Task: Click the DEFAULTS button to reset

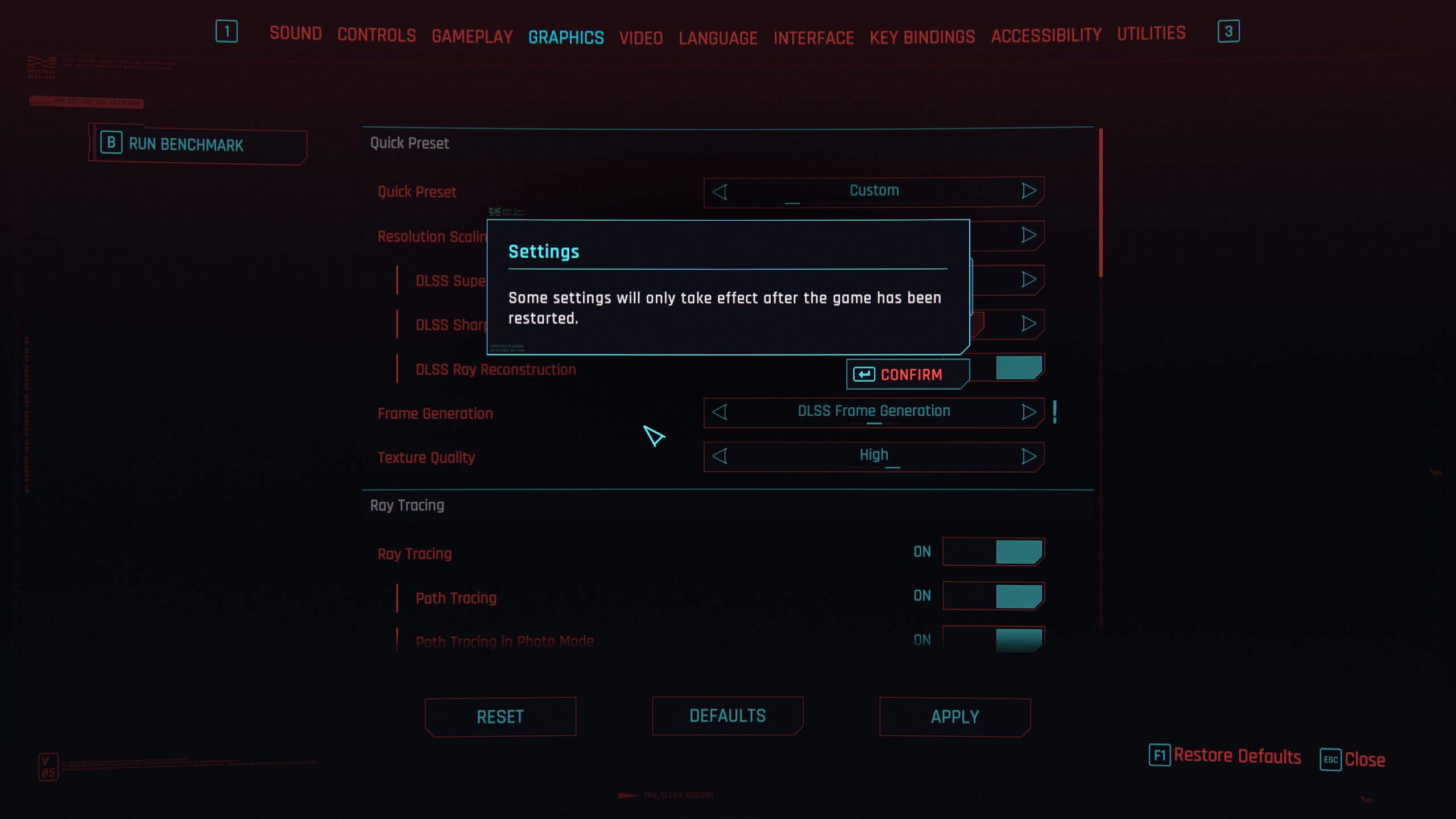Action: coord(728,716)
